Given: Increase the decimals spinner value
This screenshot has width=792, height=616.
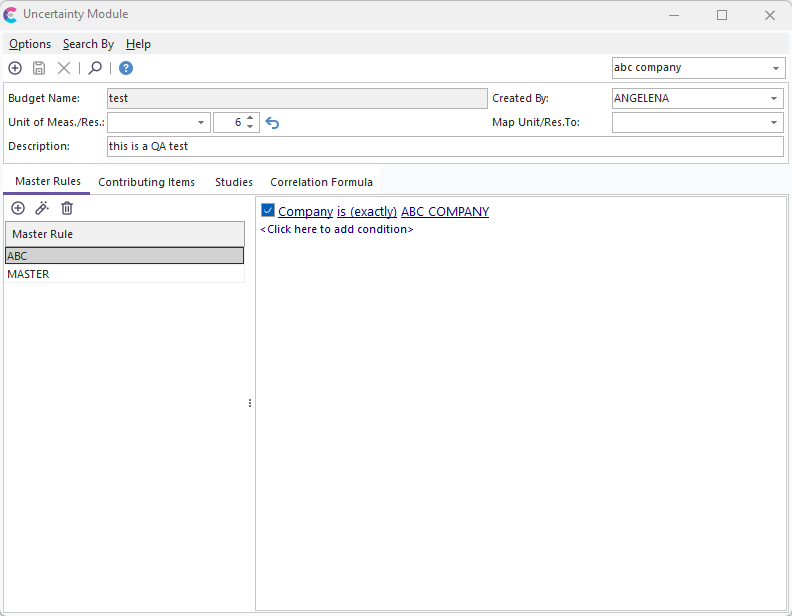Looking at the screenshot, I should pos(250,117).
